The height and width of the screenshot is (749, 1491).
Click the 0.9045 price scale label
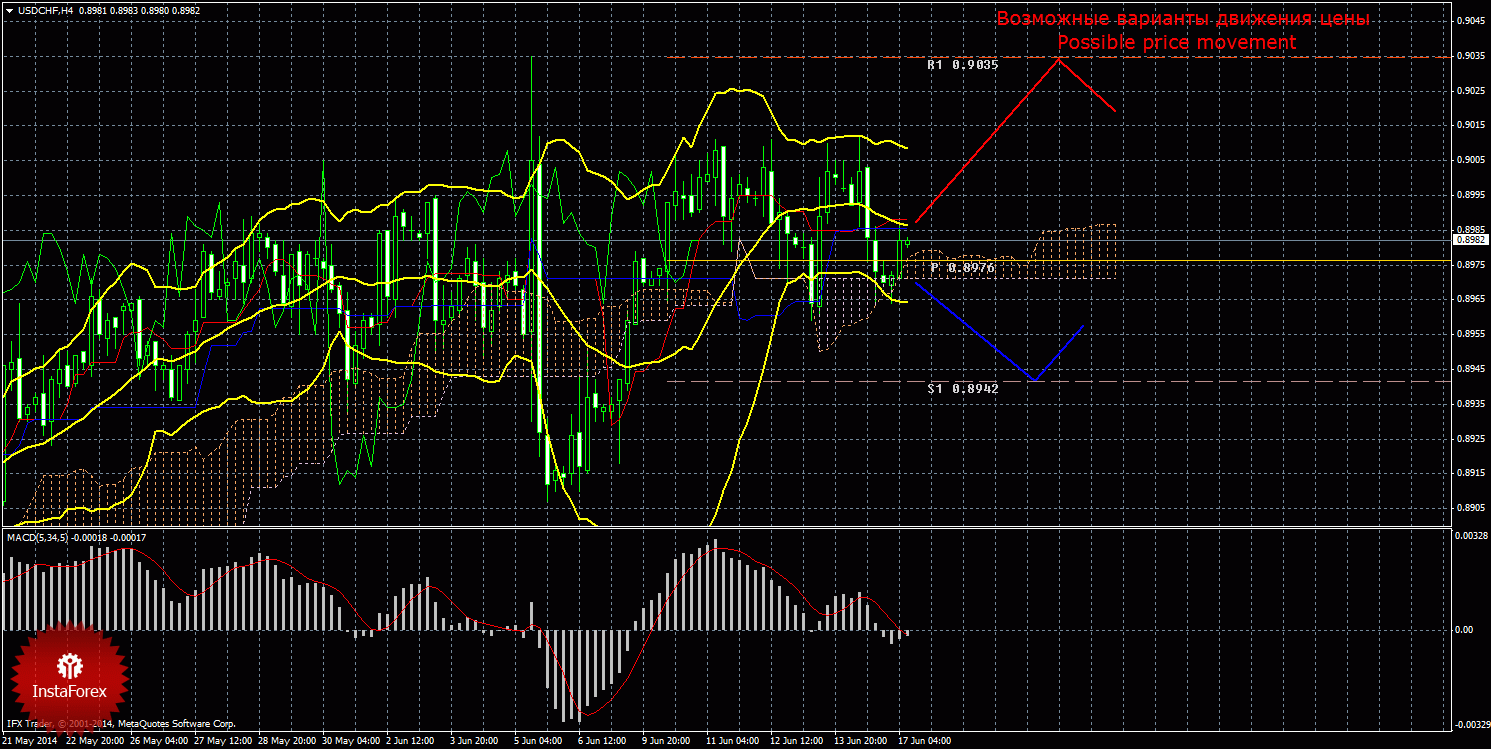(1468, 21)
